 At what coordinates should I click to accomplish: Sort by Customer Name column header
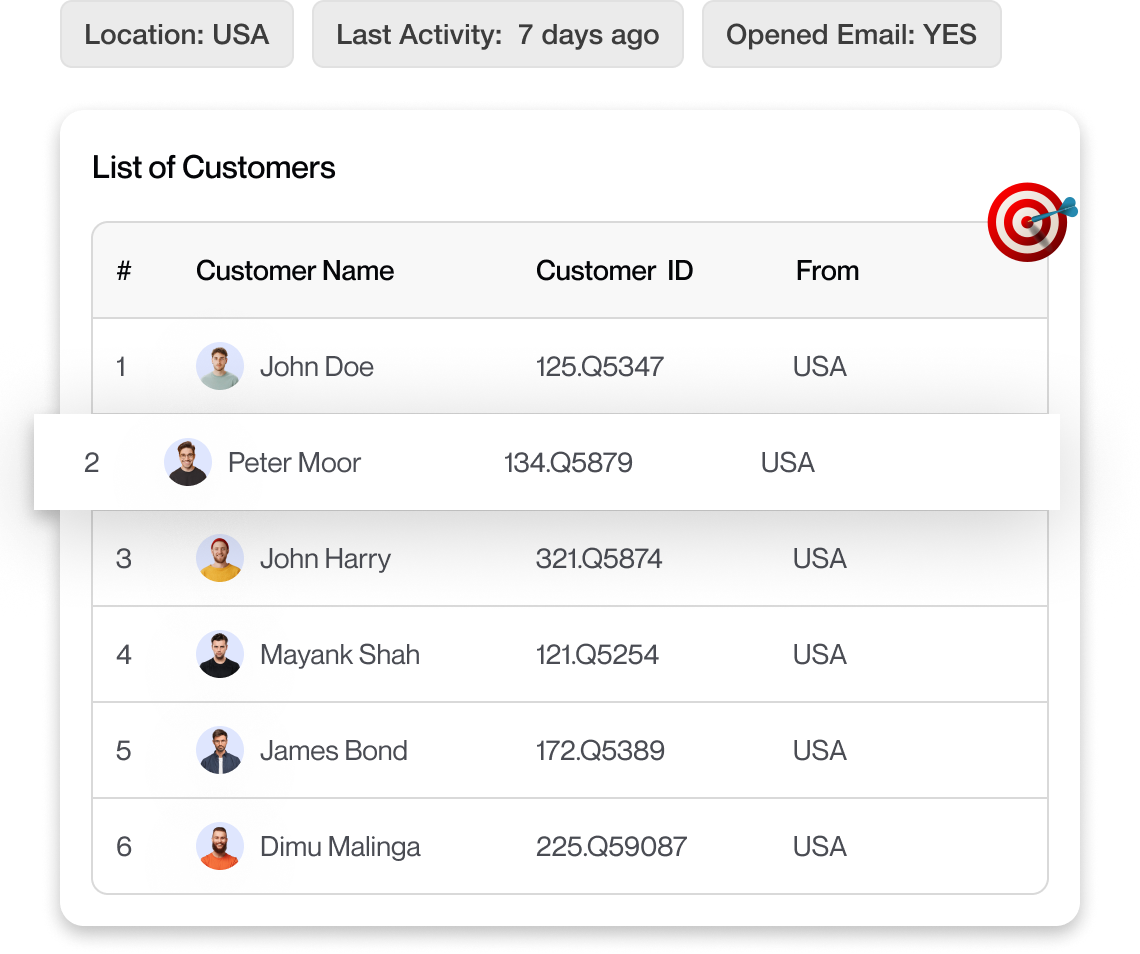point(295,271)
